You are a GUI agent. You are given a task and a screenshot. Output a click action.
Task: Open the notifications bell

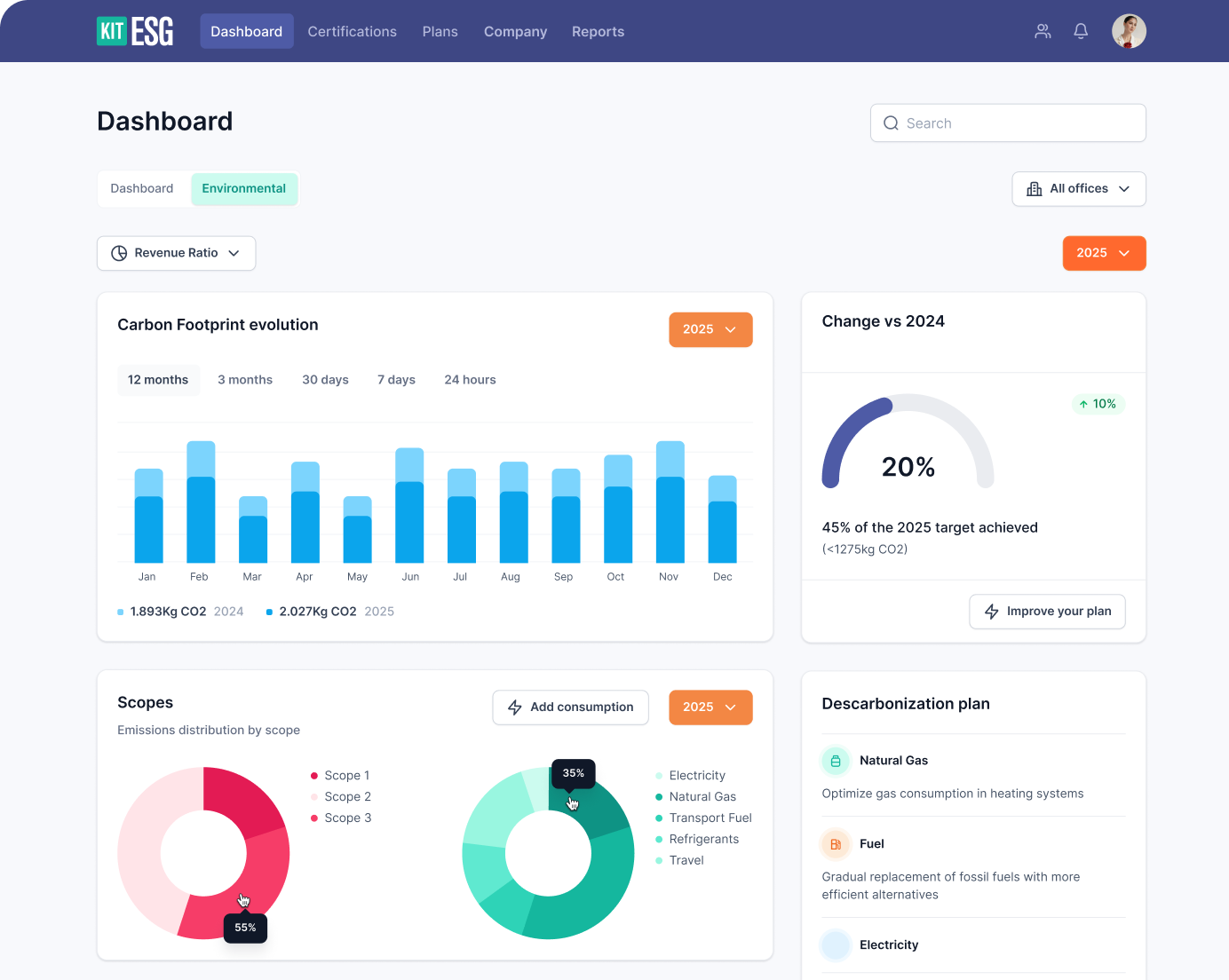pyautogui.click(x=1081, y=31)
